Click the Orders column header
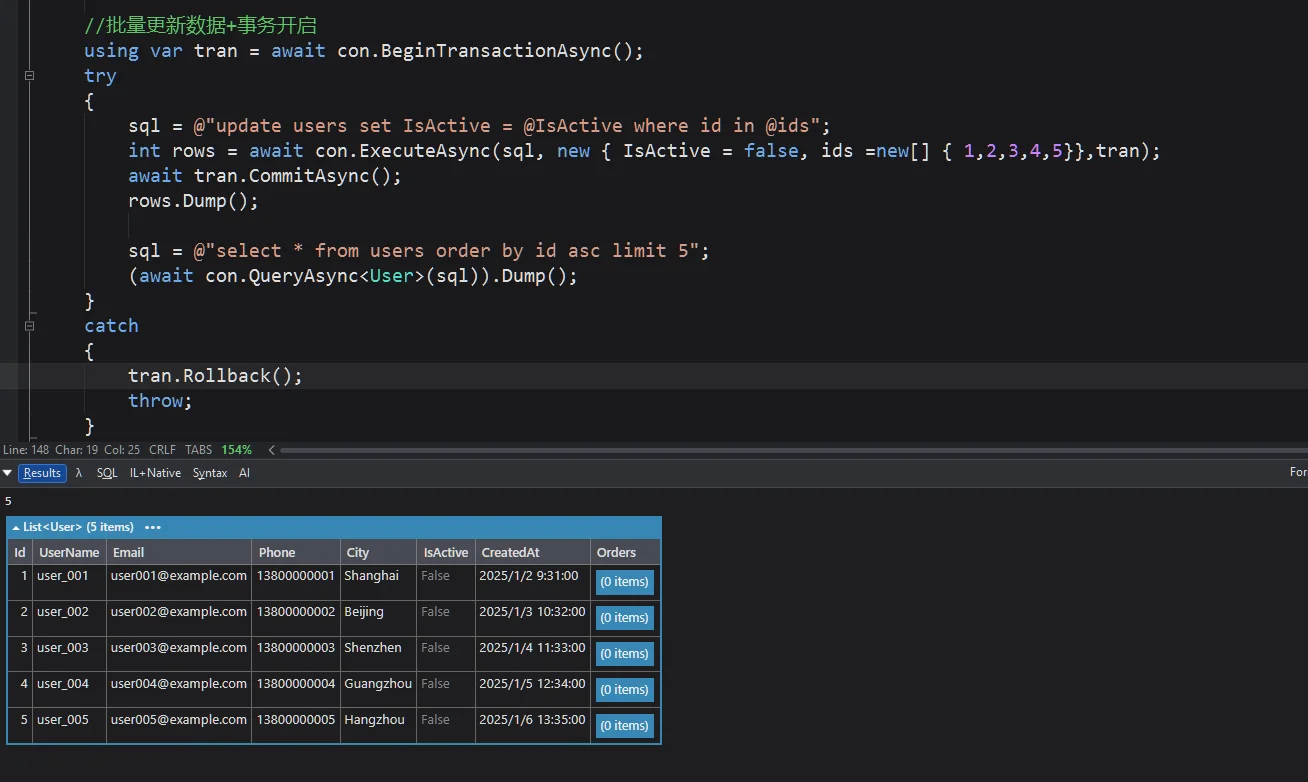 point(626,552)
